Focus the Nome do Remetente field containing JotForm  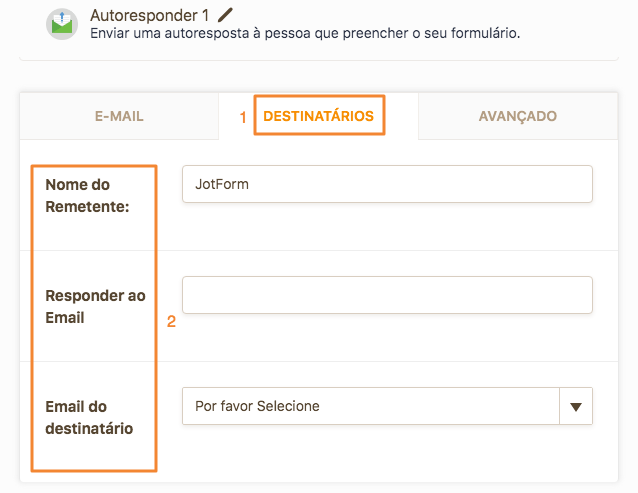pos(387,184)
